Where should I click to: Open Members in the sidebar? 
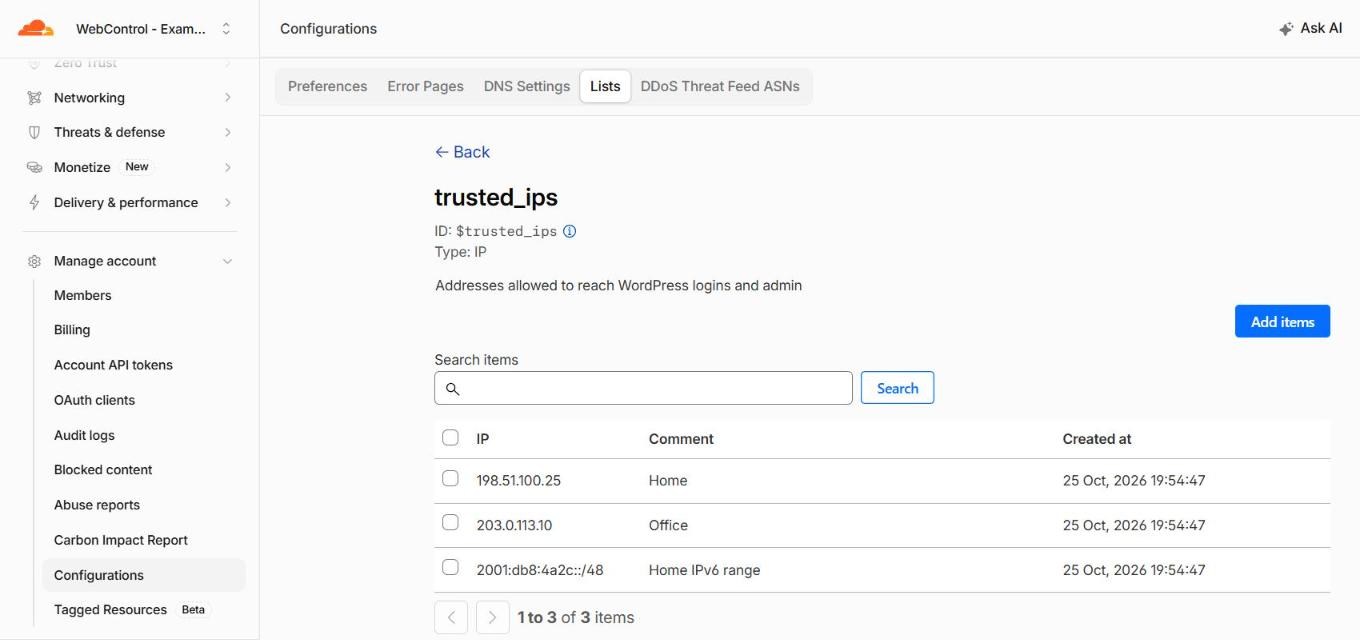pos(83,295)
